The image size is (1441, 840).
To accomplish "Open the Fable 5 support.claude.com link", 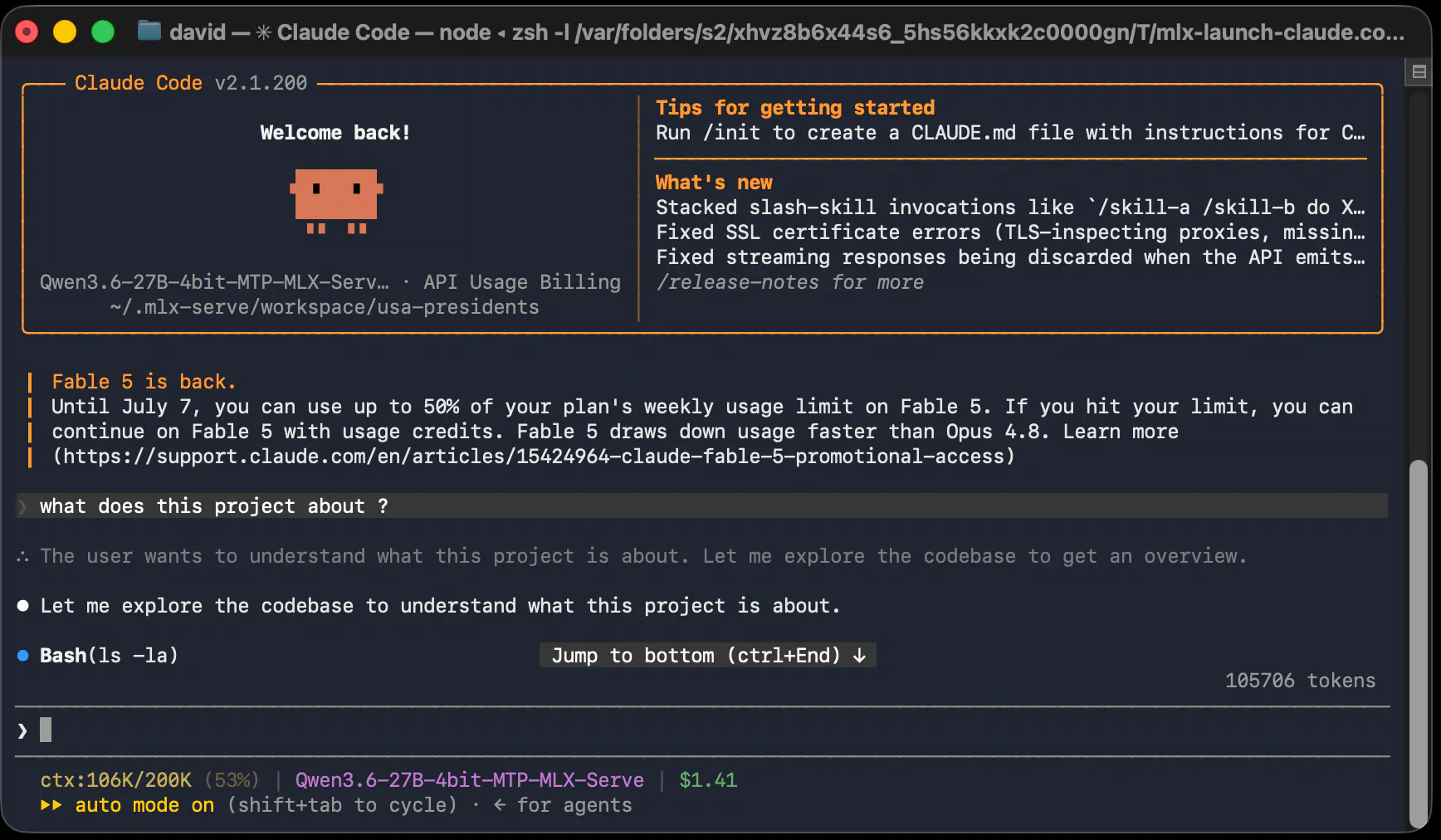I will click(x=533, y=457).
